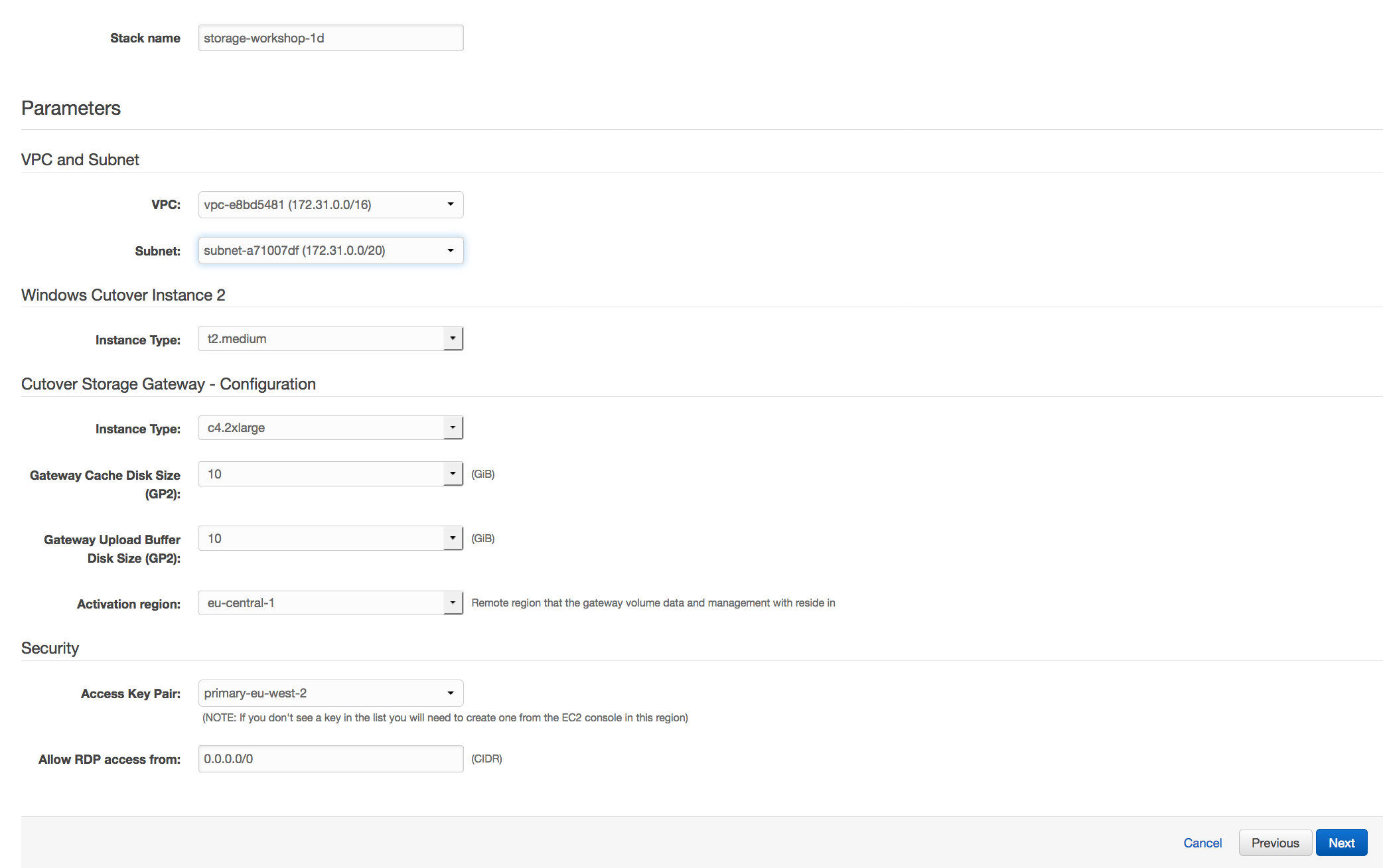Click the Cancel link

pyautogui.click(x=1202, y=843)
